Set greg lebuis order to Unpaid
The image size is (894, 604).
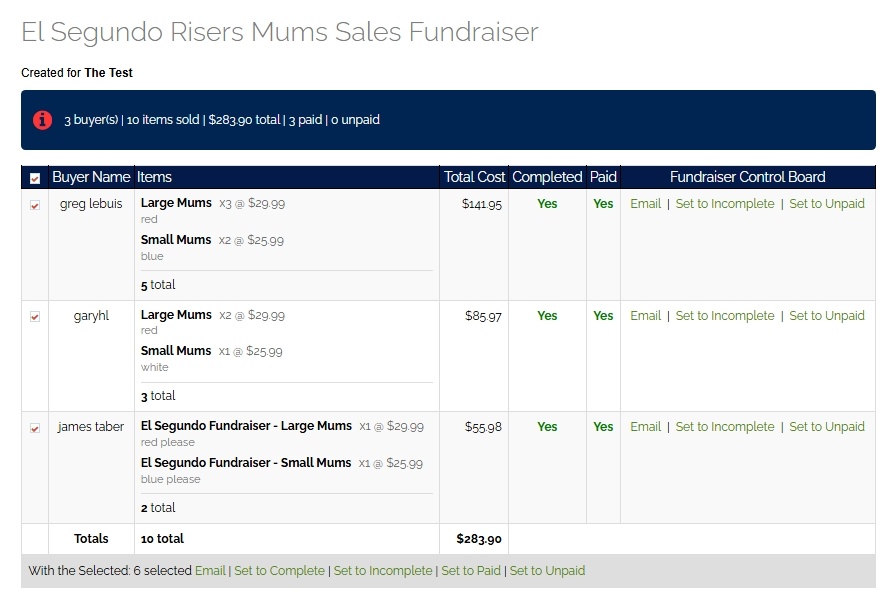pyautogui.click(x=827, y=204)
